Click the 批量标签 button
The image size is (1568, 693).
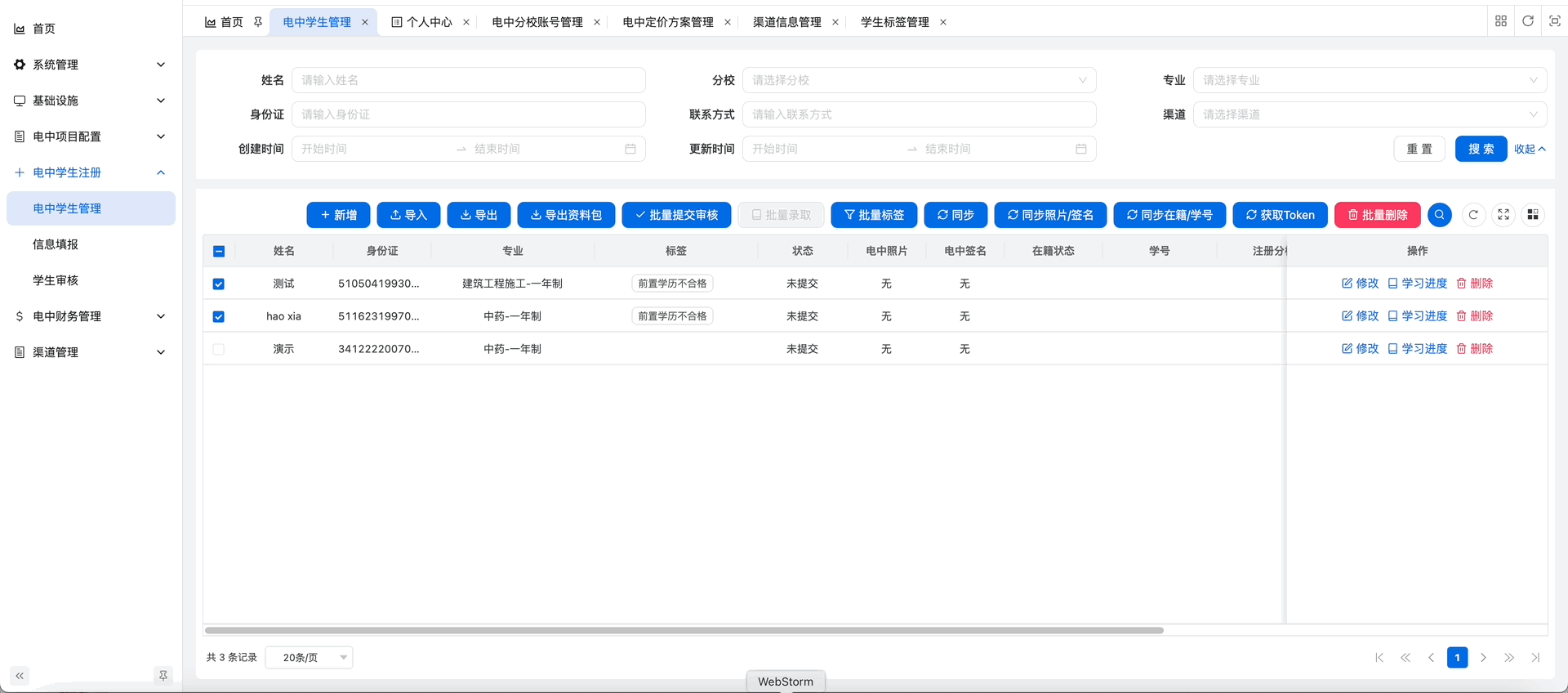874,215
